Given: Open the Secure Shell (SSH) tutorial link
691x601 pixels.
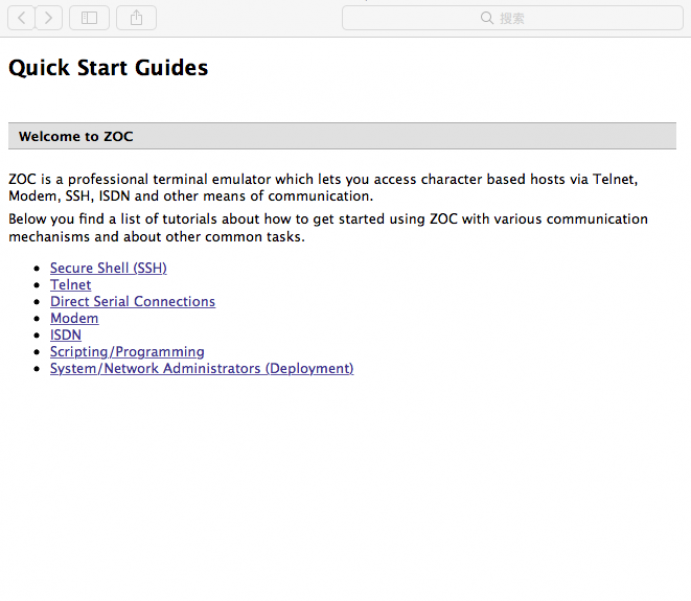Looking at the screenshot, I should (108, 268).
